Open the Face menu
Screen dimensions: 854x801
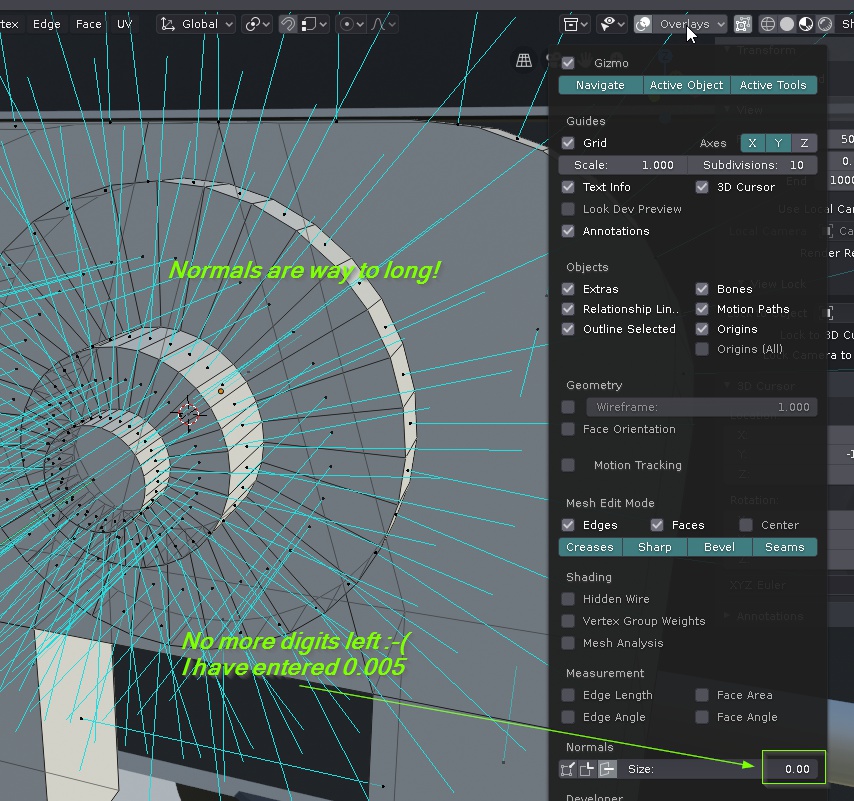[88, 24]
